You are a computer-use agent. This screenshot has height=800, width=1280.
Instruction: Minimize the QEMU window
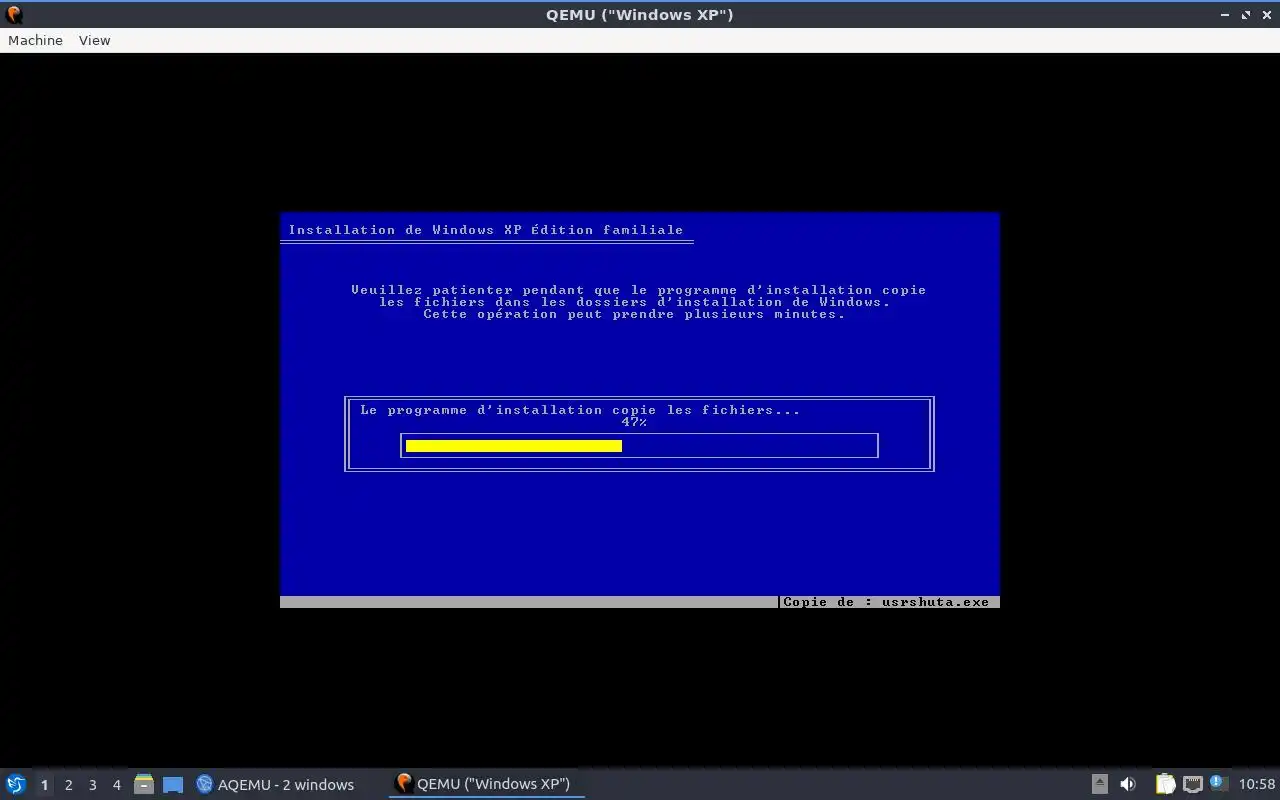click(1225, 15)
